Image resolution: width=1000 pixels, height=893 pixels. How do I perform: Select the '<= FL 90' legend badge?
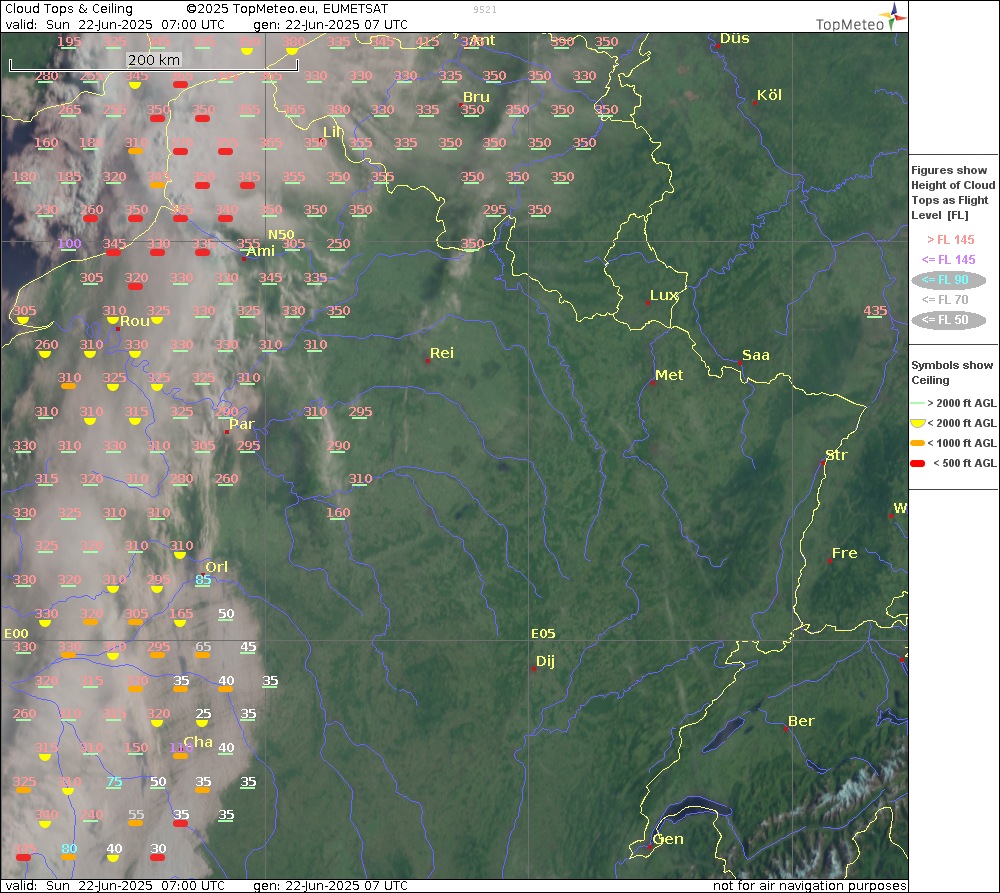click(948, 279)
